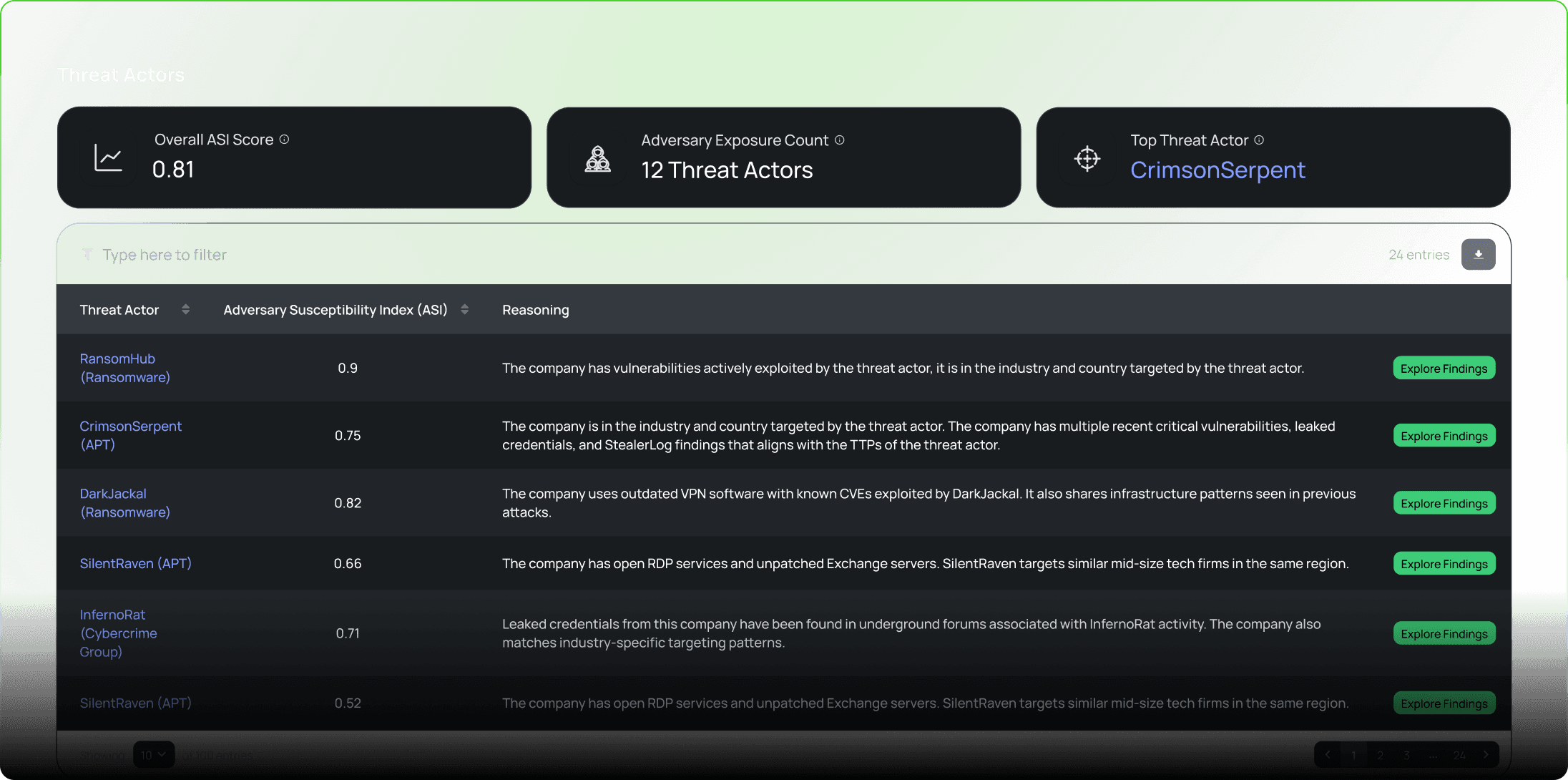Click next page arrow in pagination

click(1486, 755)
